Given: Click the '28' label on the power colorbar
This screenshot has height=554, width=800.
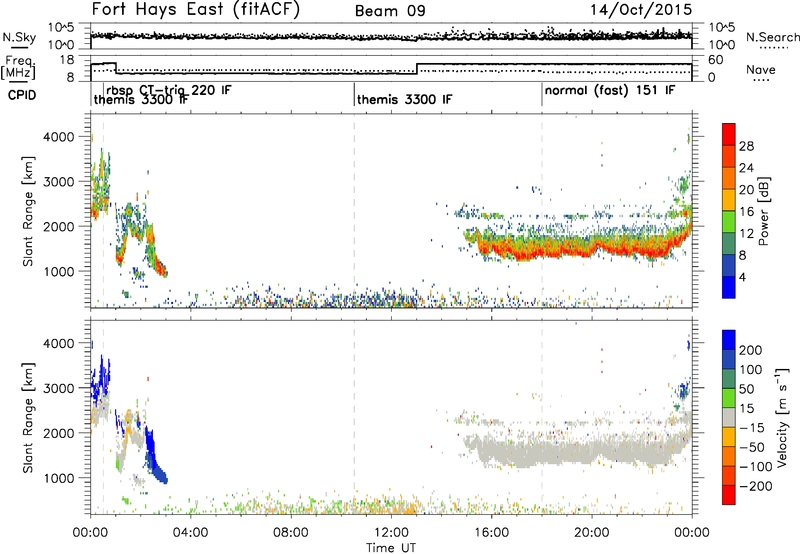Looking at the screenshot, I should click(x=746, y=146).
